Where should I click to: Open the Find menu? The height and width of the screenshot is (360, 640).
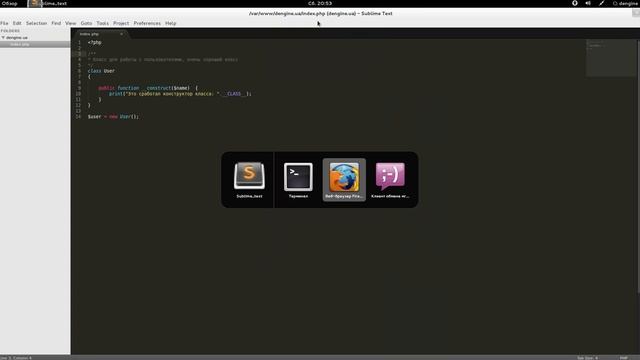pyautogui.click(x=56, y=23)
